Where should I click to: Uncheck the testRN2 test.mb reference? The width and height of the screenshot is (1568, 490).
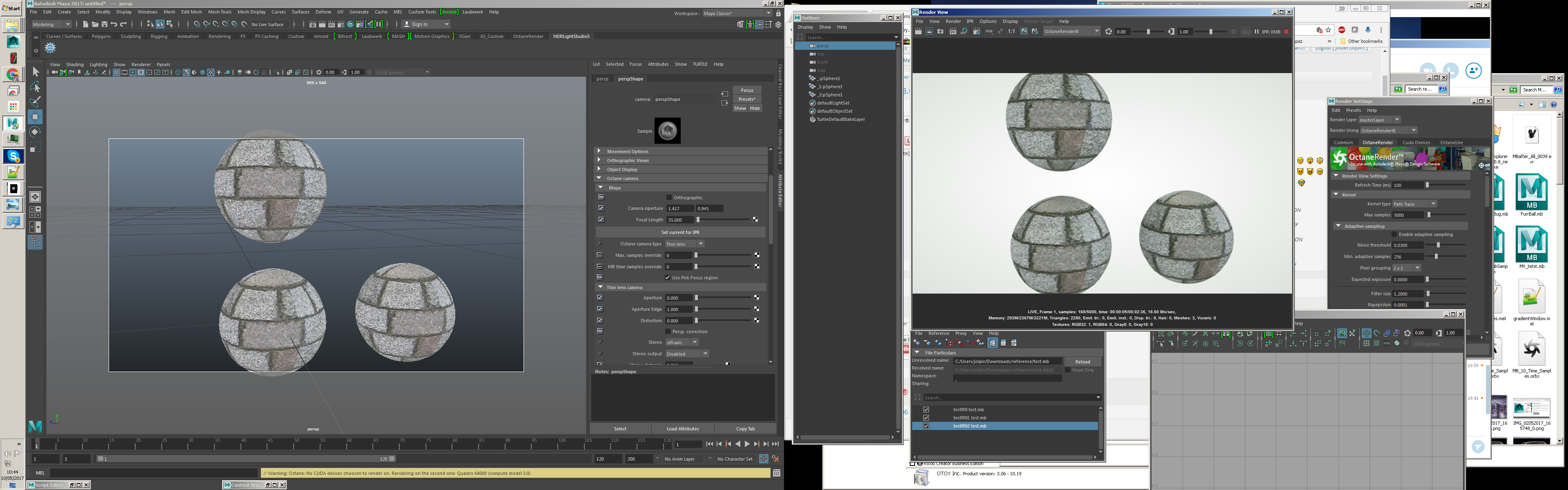tap(926, 425)
